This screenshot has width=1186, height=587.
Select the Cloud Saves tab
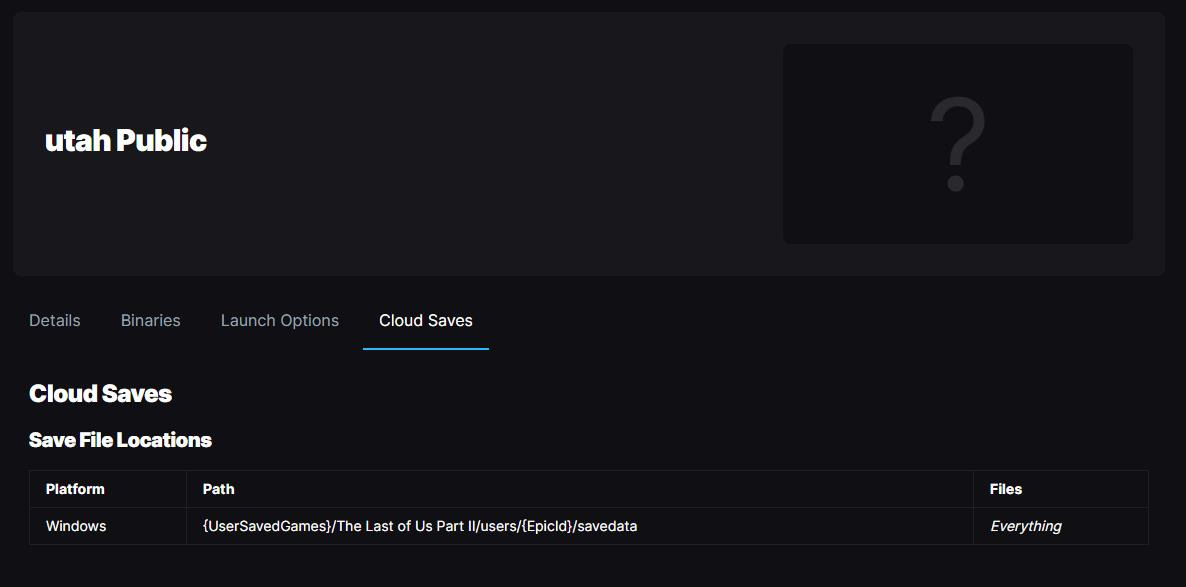click(x=426, y=320)
